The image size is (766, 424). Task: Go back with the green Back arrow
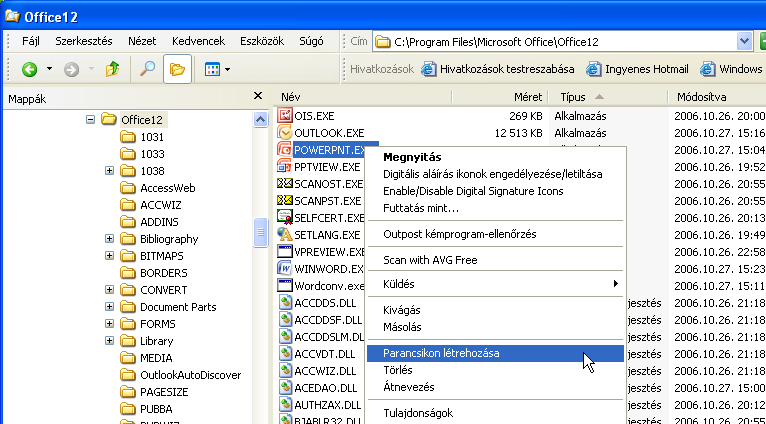(x=29, y=69)
